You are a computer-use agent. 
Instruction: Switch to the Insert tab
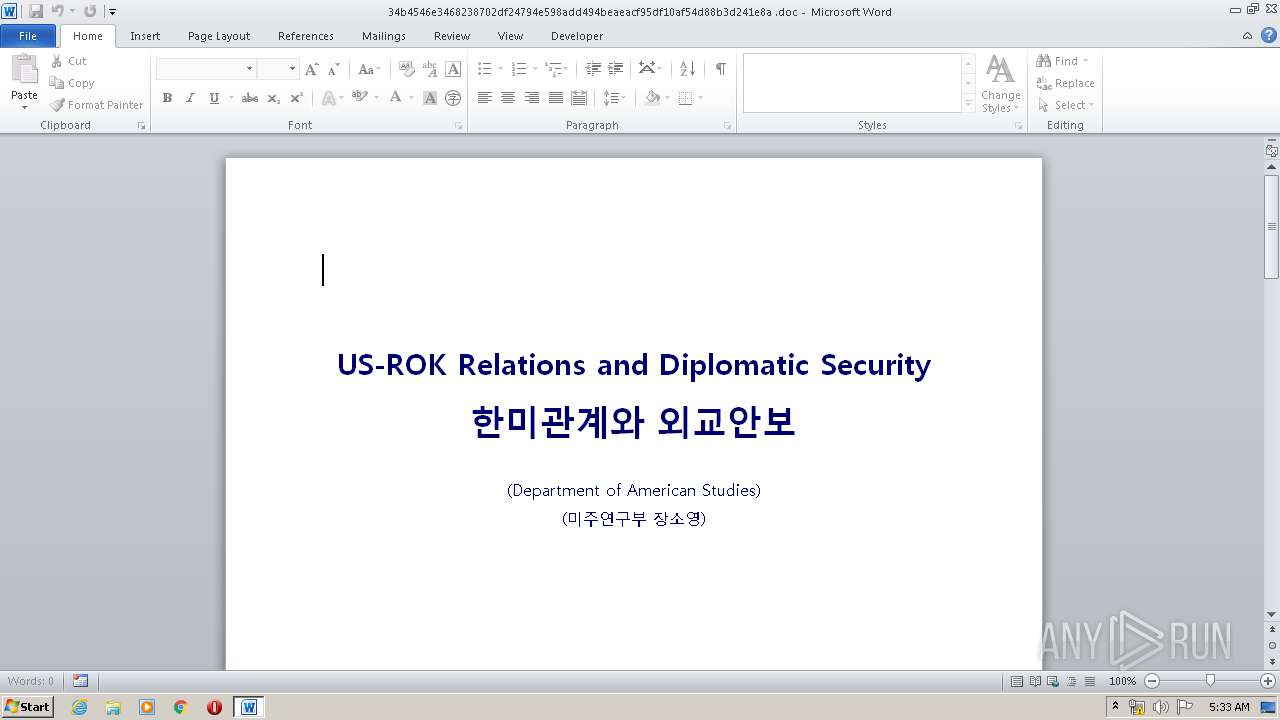pos(145,36)
